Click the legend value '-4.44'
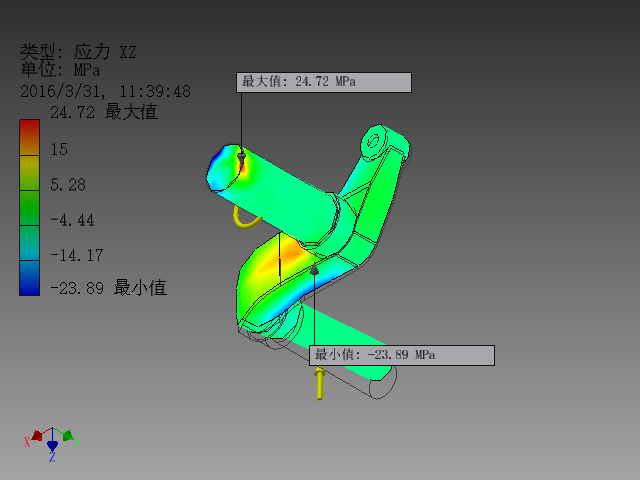The image size is (640, 480). pyautogui.click(x=72, y=220)
